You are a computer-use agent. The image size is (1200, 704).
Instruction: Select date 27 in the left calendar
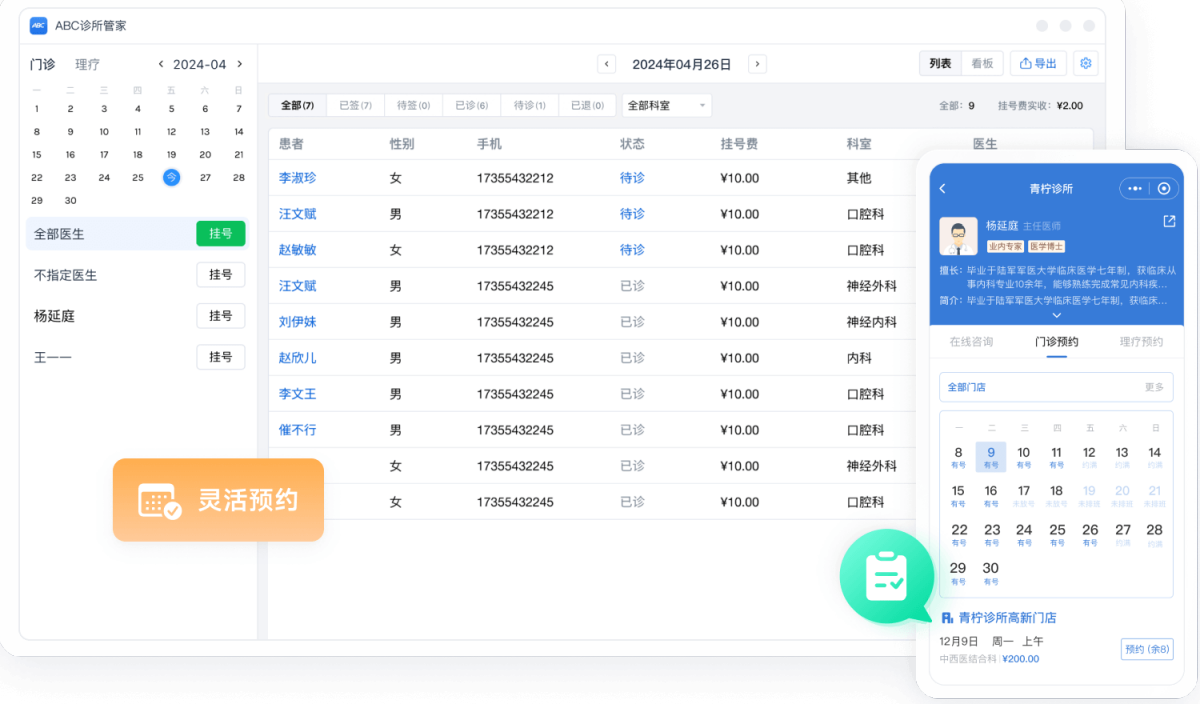[205, 178]
